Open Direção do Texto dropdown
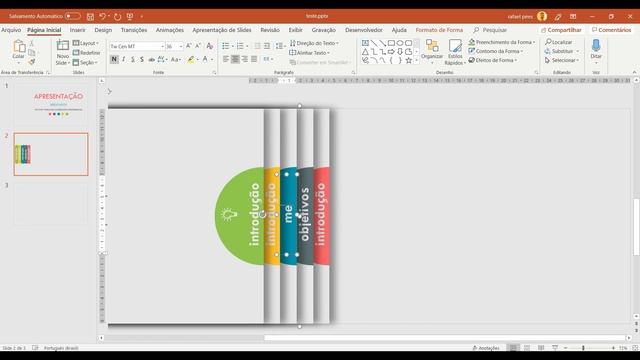640x360 pixels. point(314,43)
